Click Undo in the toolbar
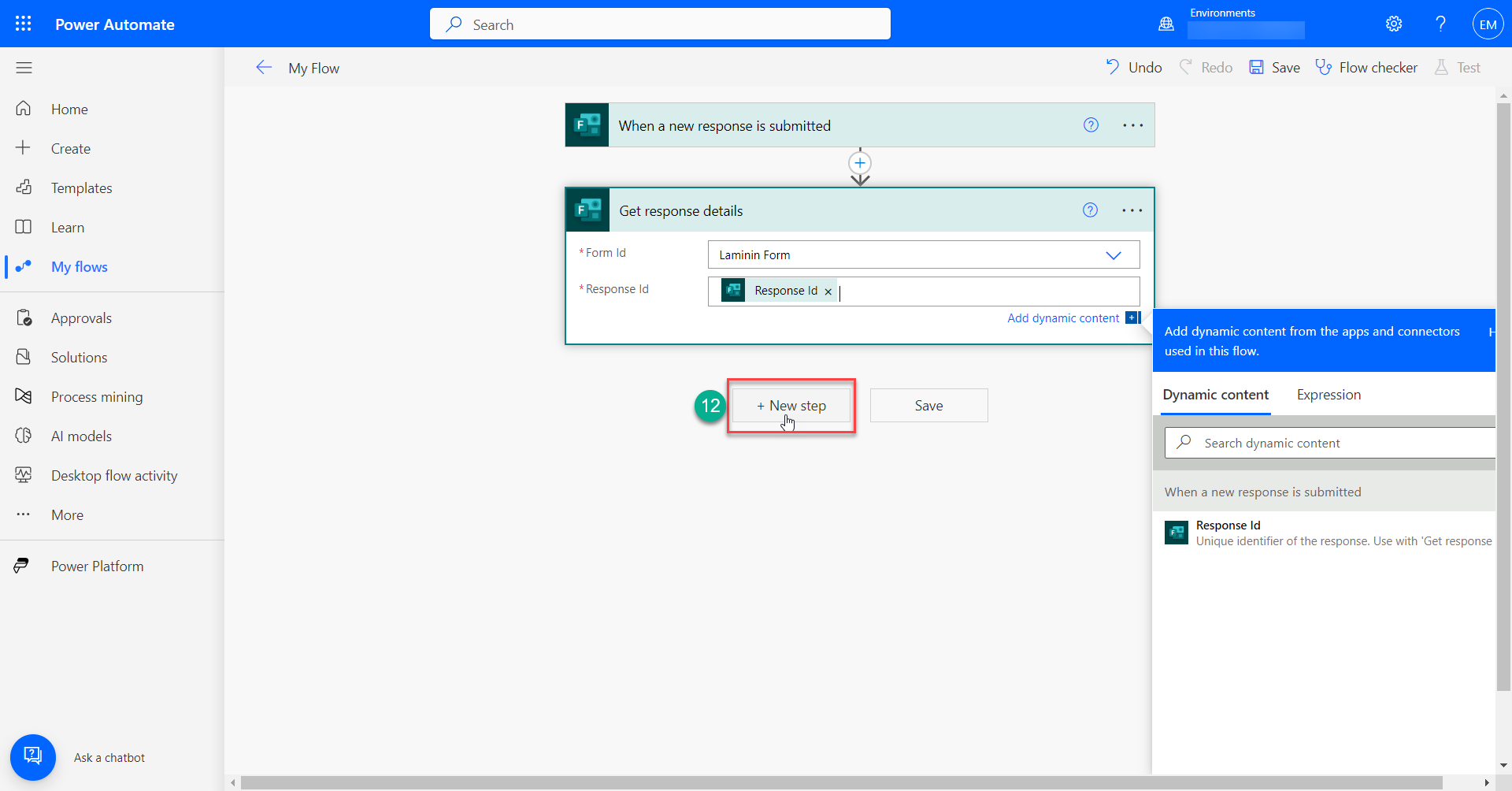The width and height of the screenshot is (1512, 791). pyautogui.click(x=1133, y=68)
